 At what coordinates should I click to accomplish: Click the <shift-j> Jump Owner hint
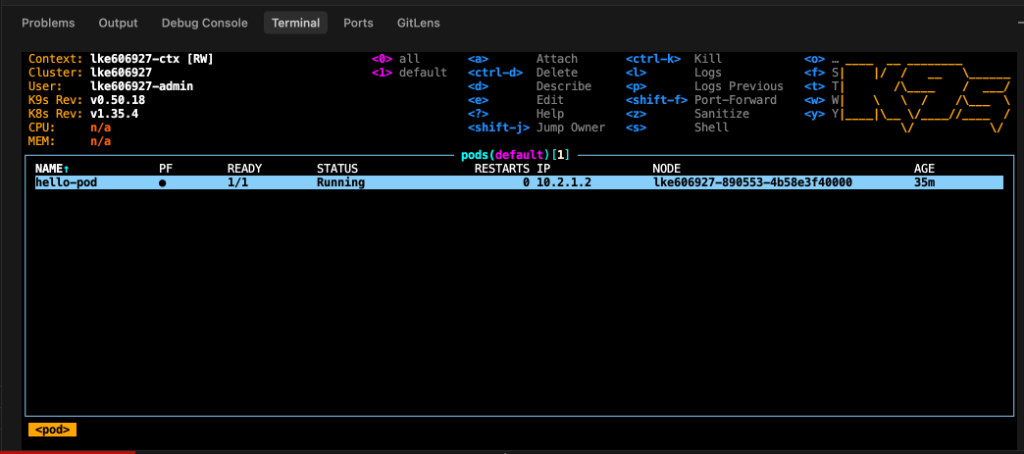[x=537, y=127]
